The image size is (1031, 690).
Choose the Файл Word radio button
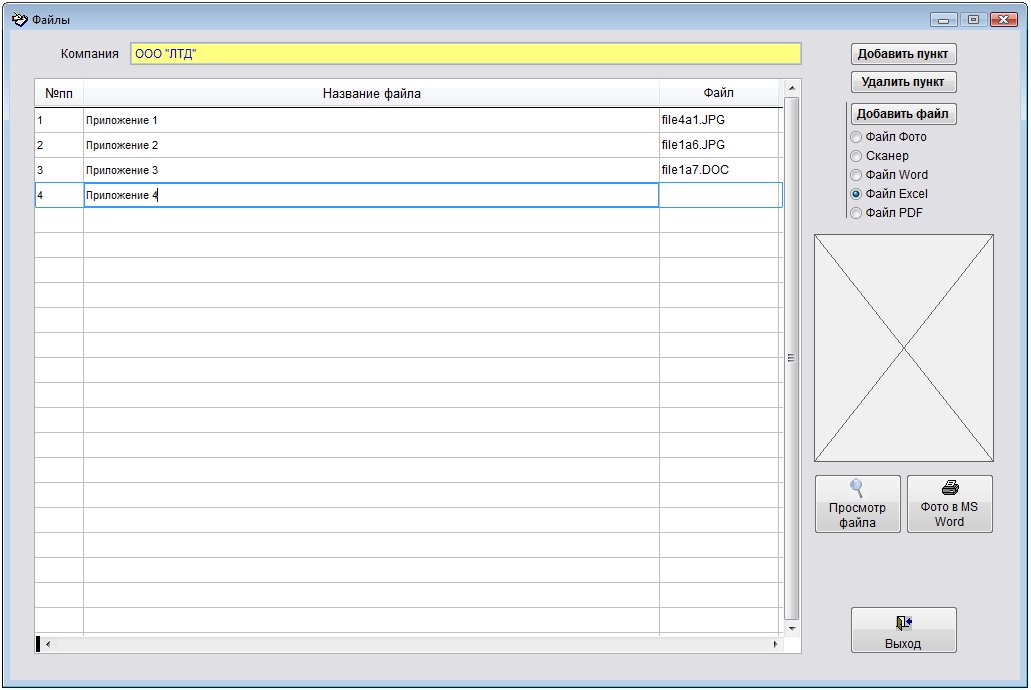pyautogui.click(x=856, y=175)
